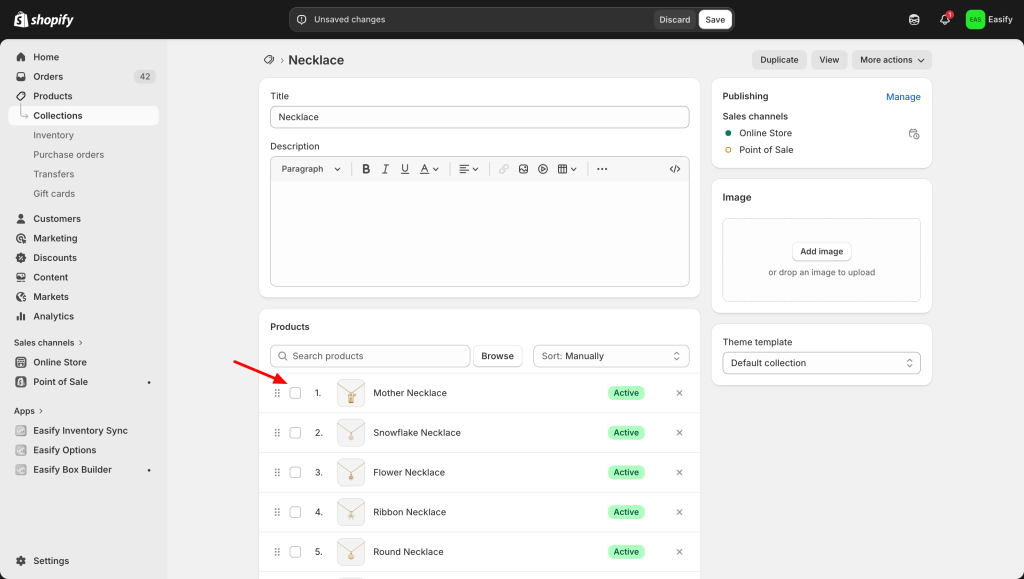This screenshot has height=579, width=1024.
Task: Click the insert image icon in editor
Action: point(523,169)
